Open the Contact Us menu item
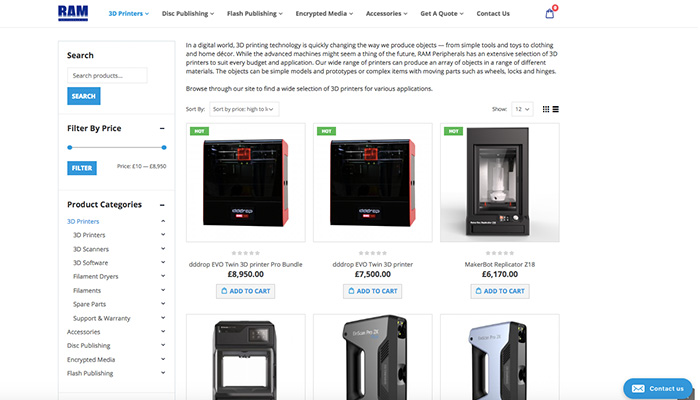 pyautogui.click(x=493, y=13)
